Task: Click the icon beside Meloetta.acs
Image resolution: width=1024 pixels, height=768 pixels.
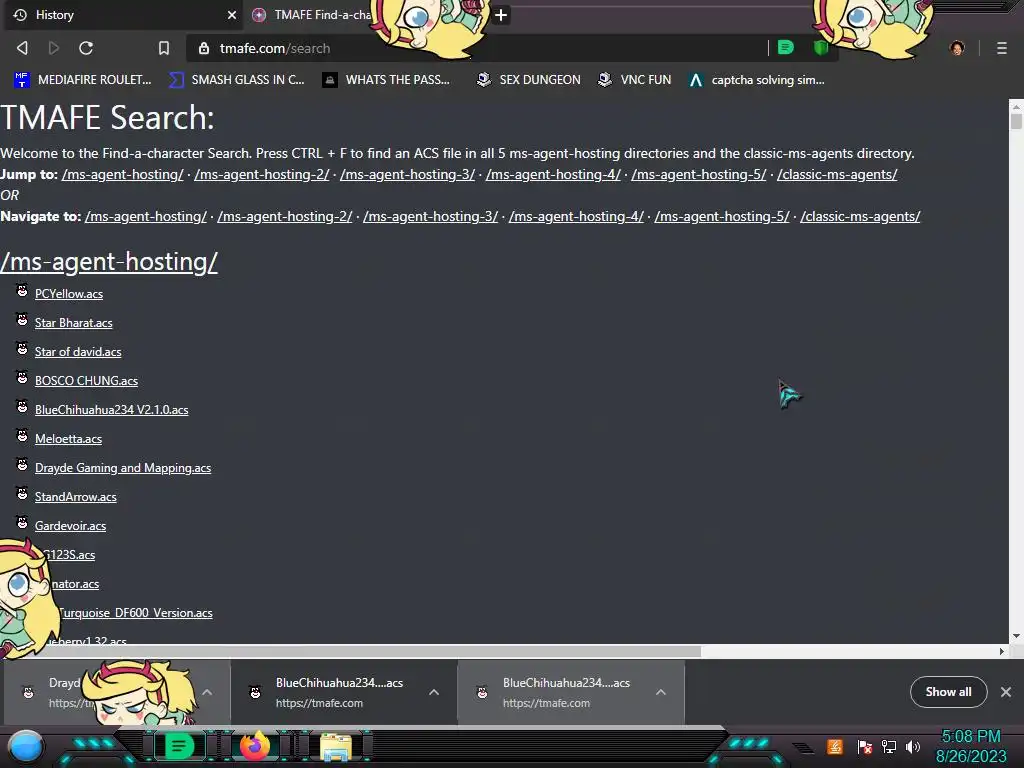Action: coord(22,436)
